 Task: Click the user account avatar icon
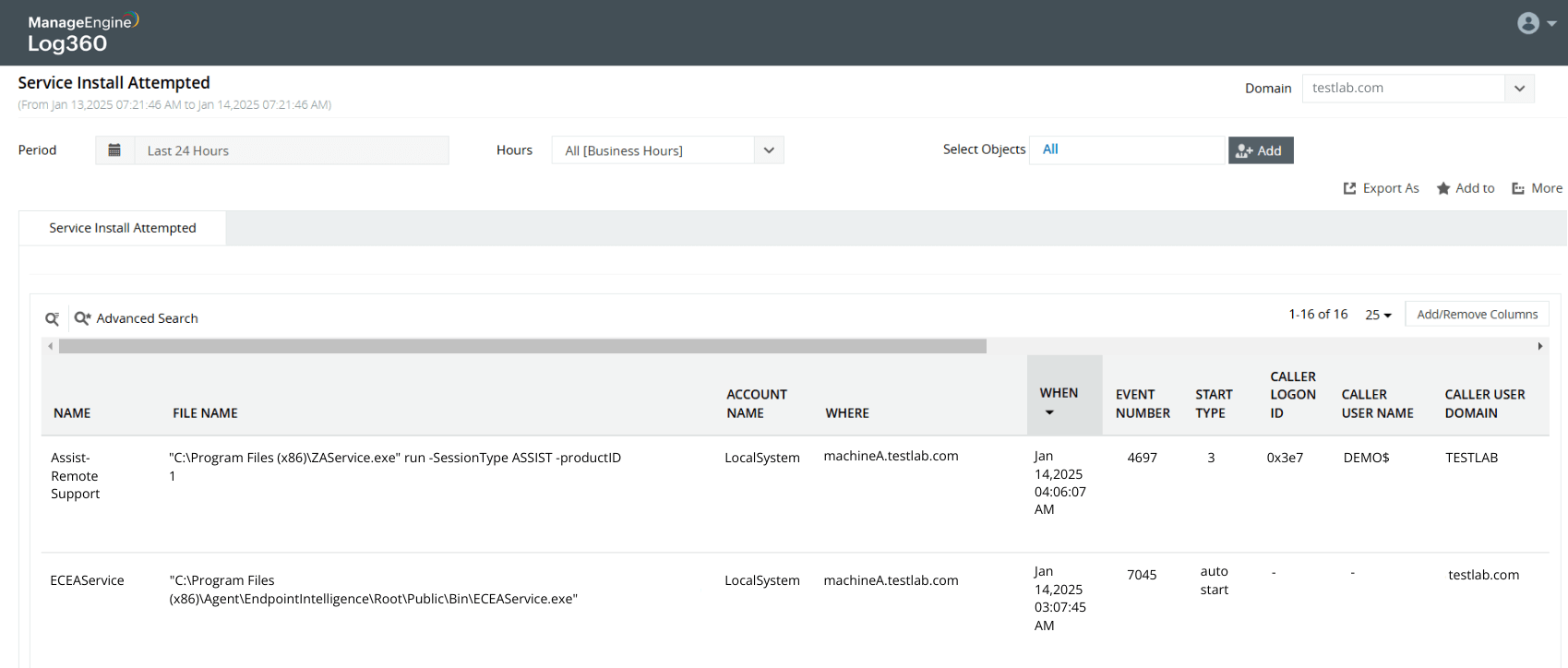click(1528, 23)
